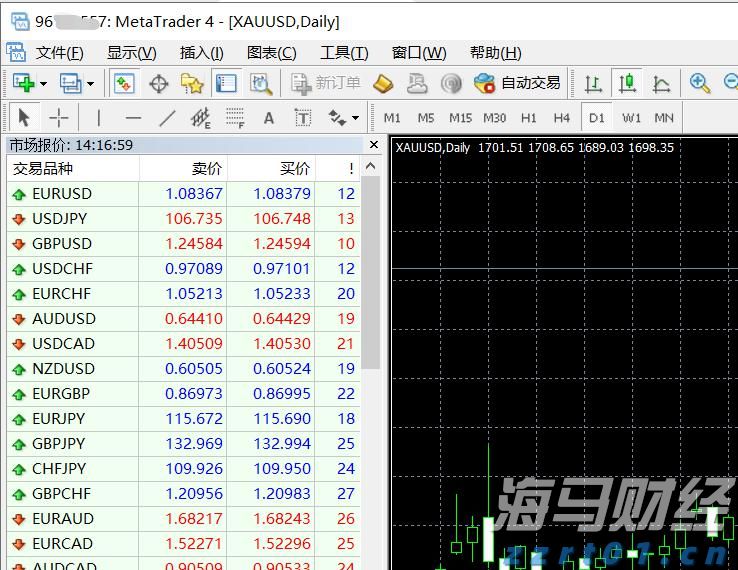The image size is (738, 570).
Task: Switch chart to candlestick mode
Action: pyautogui.click(x=627, y=83)
